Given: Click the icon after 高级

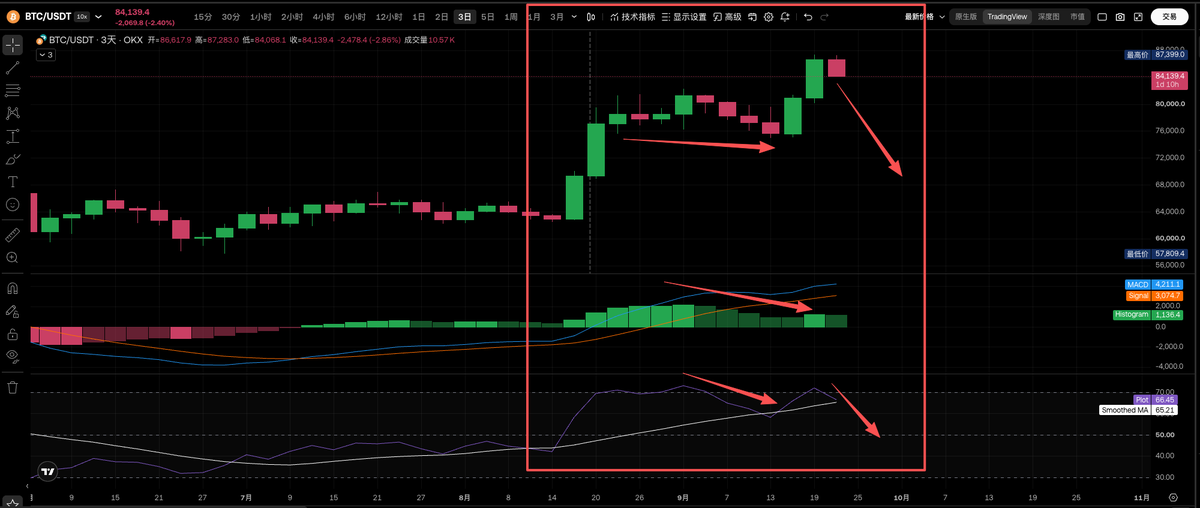Looking at the screenshot, I should (x=752, y=17).
